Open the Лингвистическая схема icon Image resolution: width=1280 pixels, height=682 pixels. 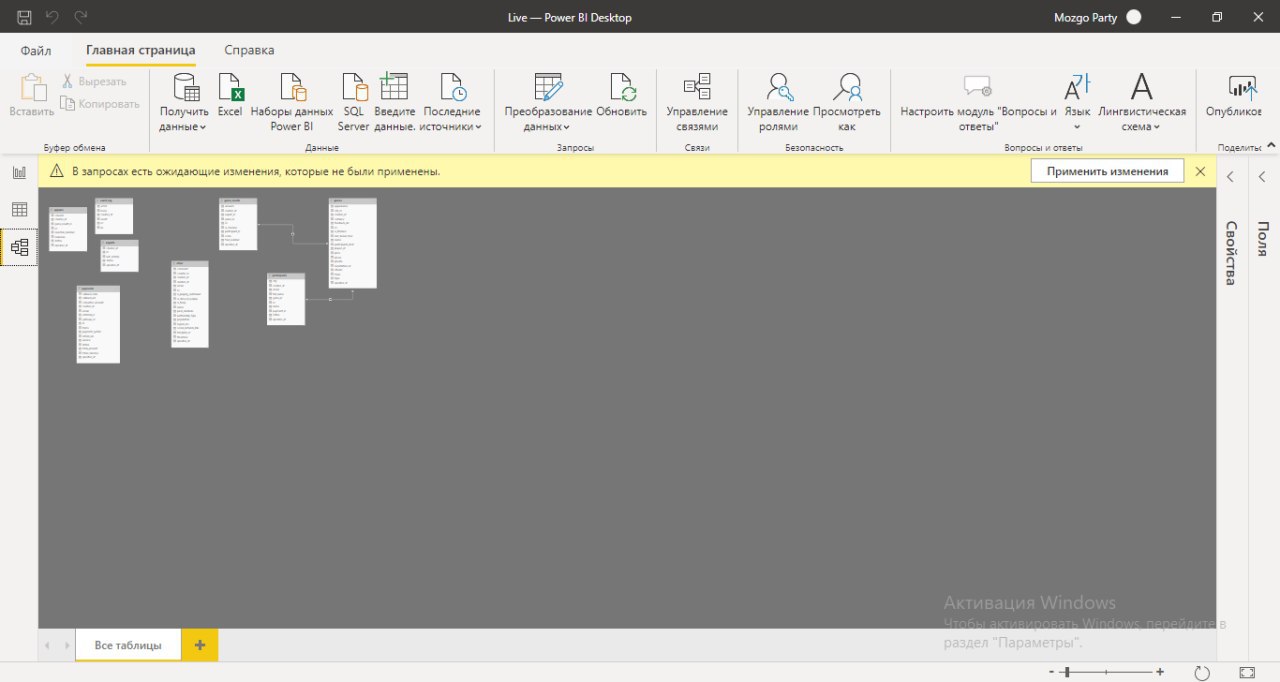1142,87
